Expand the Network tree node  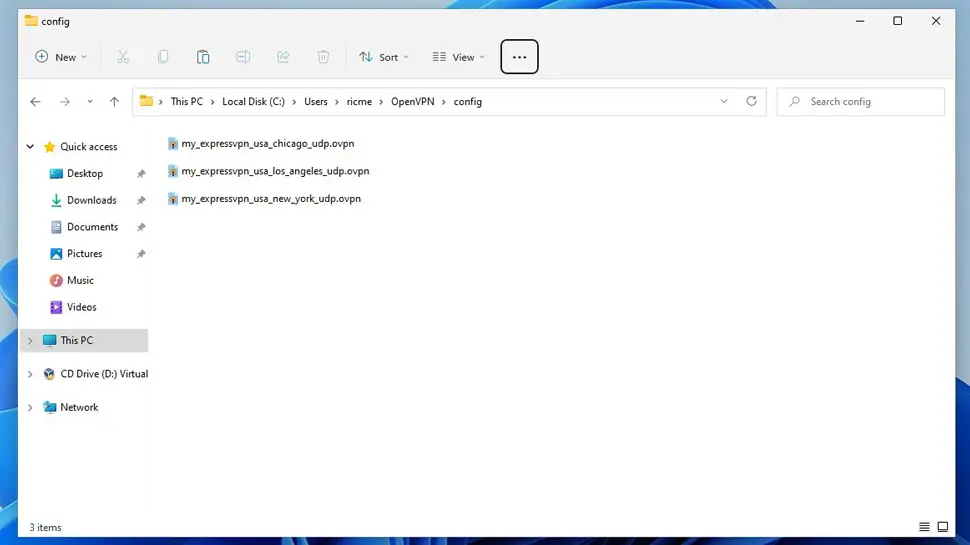[30, 407]
